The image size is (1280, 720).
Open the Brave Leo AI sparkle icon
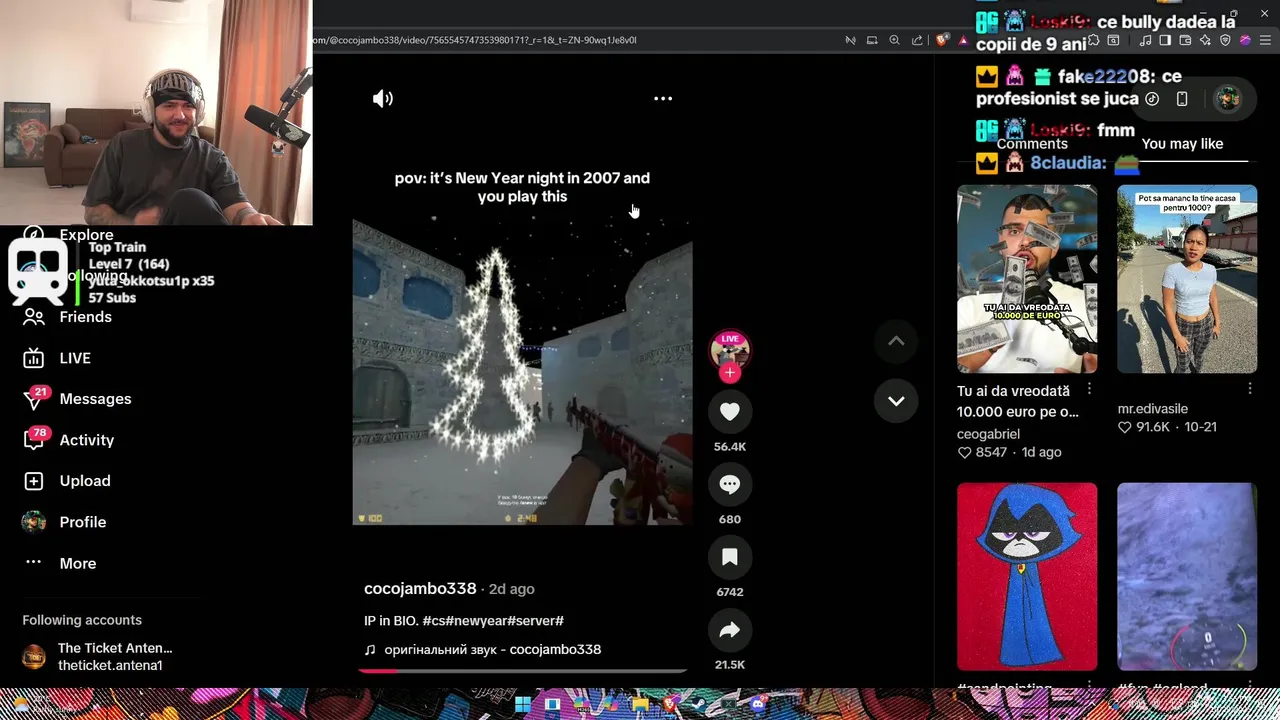pyautogui.click(x=1205, y=40)
